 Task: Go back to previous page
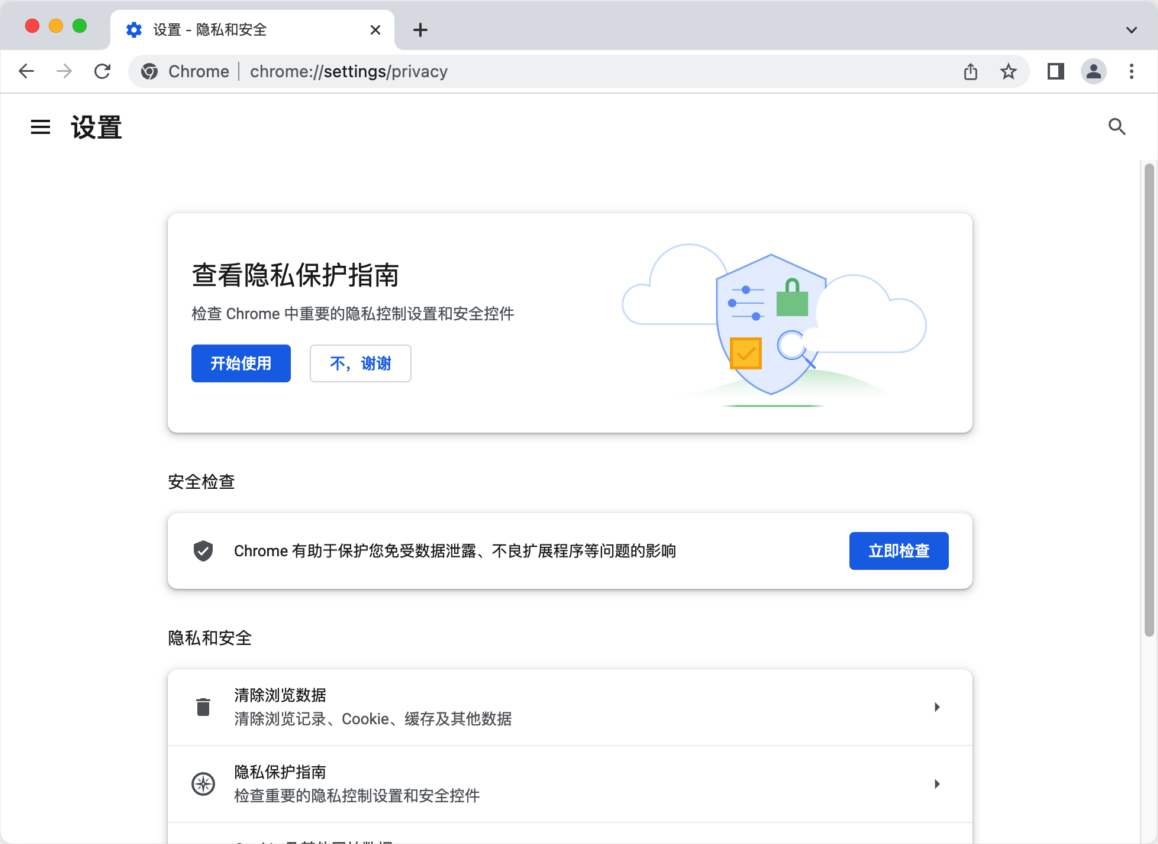point(27,71)
